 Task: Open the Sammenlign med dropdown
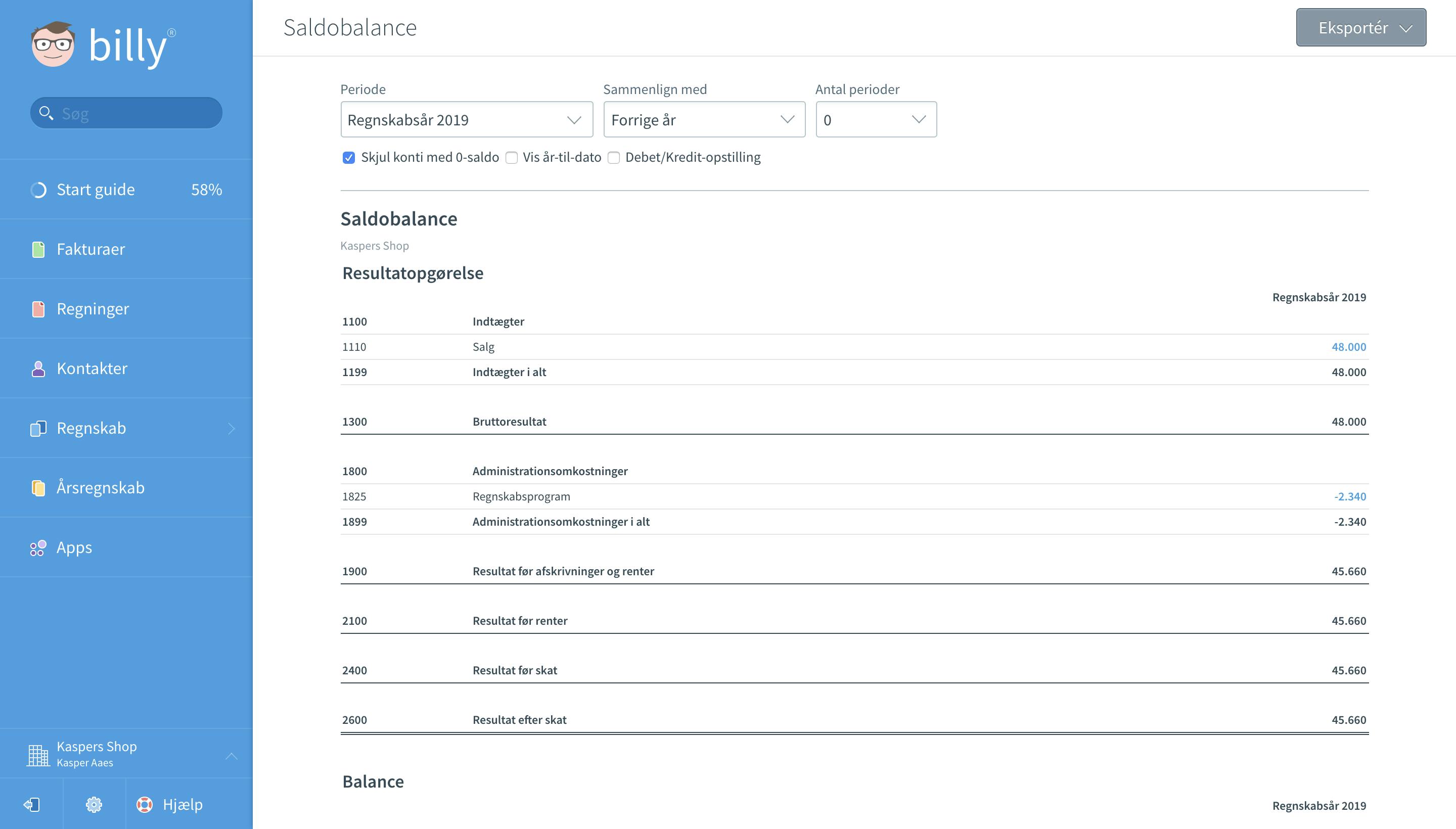(x=704, y=120)
